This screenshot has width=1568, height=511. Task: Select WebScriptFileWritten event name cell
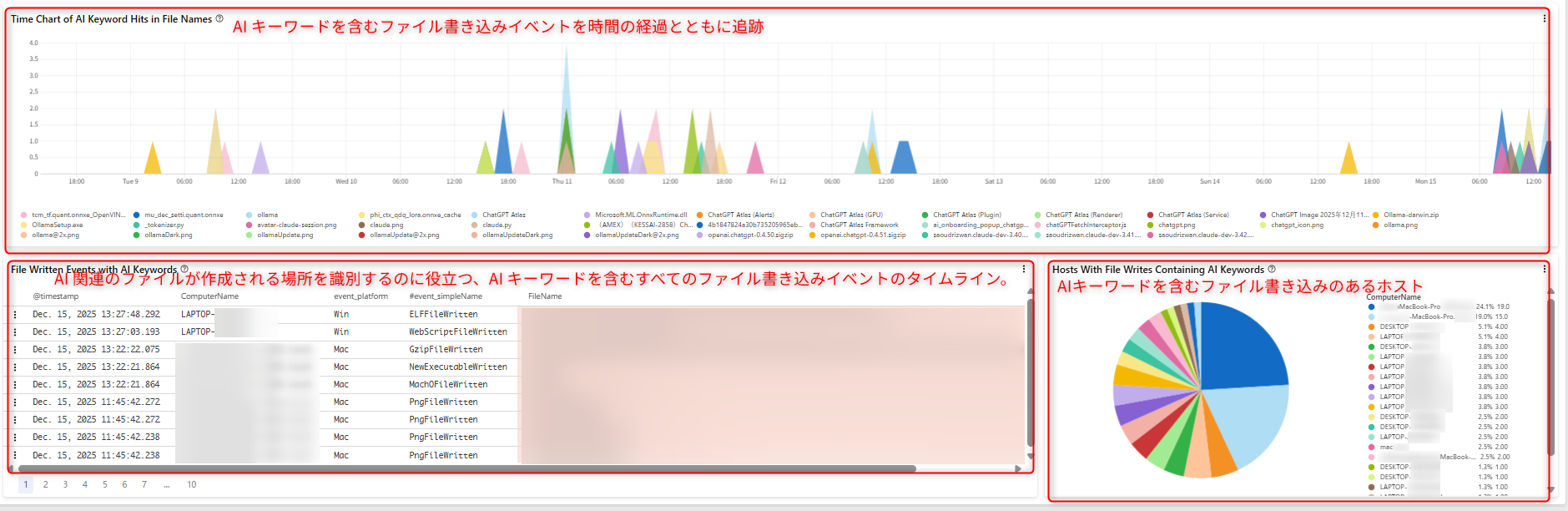tap(458, 332)
